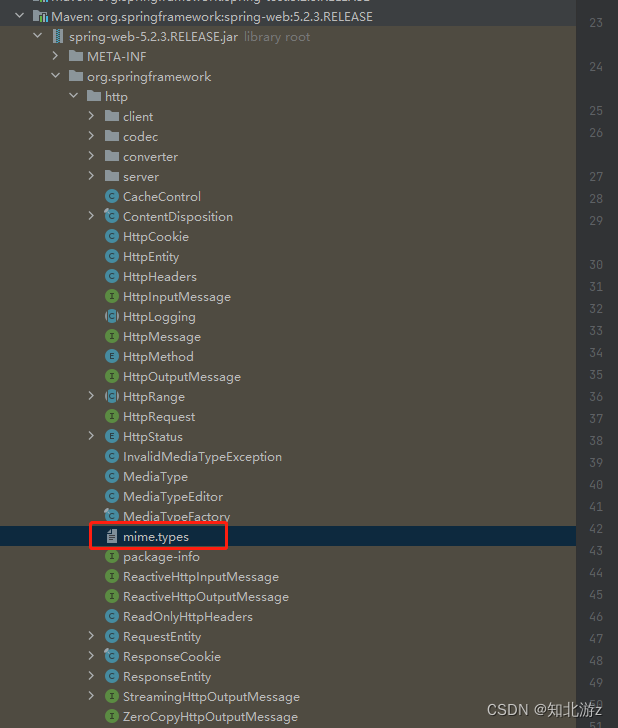The height and width of the screenshot is (728, 618).
Task: Collapse the spring-web-5.2.3.RELEASE.jar root
Action: tap(38, 36)
